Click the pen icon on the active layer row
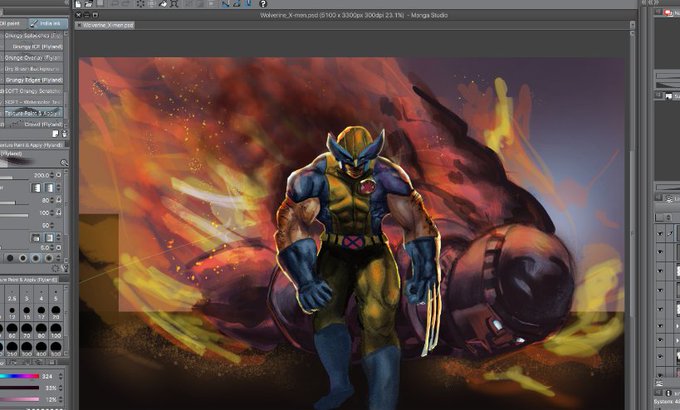Screen dimensions: 680x410 click(x=670, y=234)
